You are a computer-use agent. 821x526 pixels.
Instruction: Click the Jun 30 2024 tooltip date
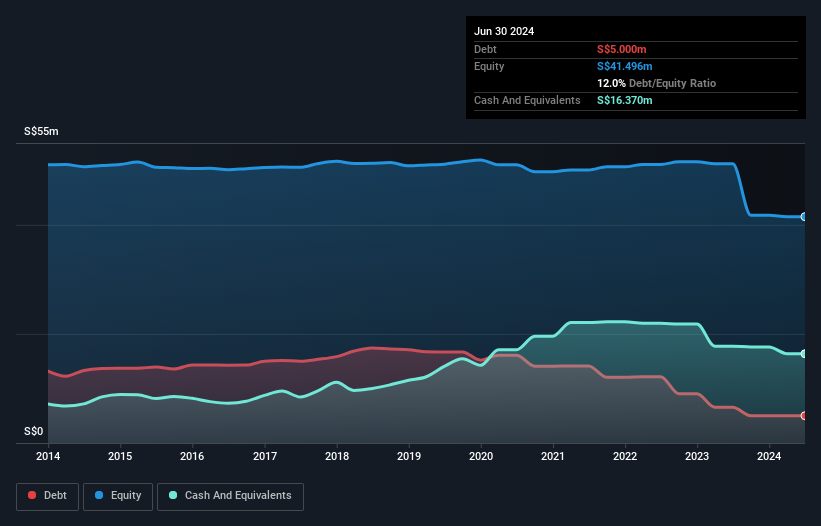pos(504,31)
